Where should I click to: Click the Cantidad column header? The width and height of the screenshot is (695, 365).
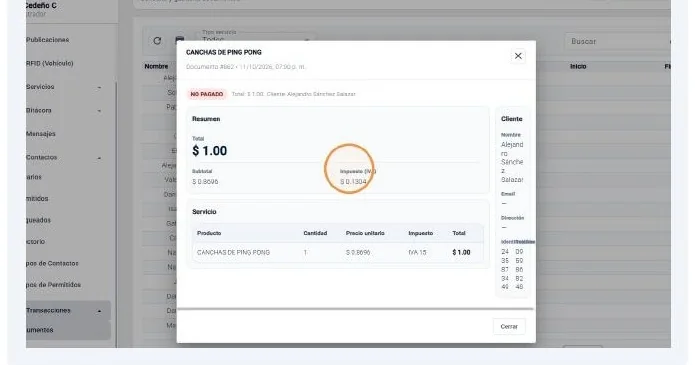point(315,233)
